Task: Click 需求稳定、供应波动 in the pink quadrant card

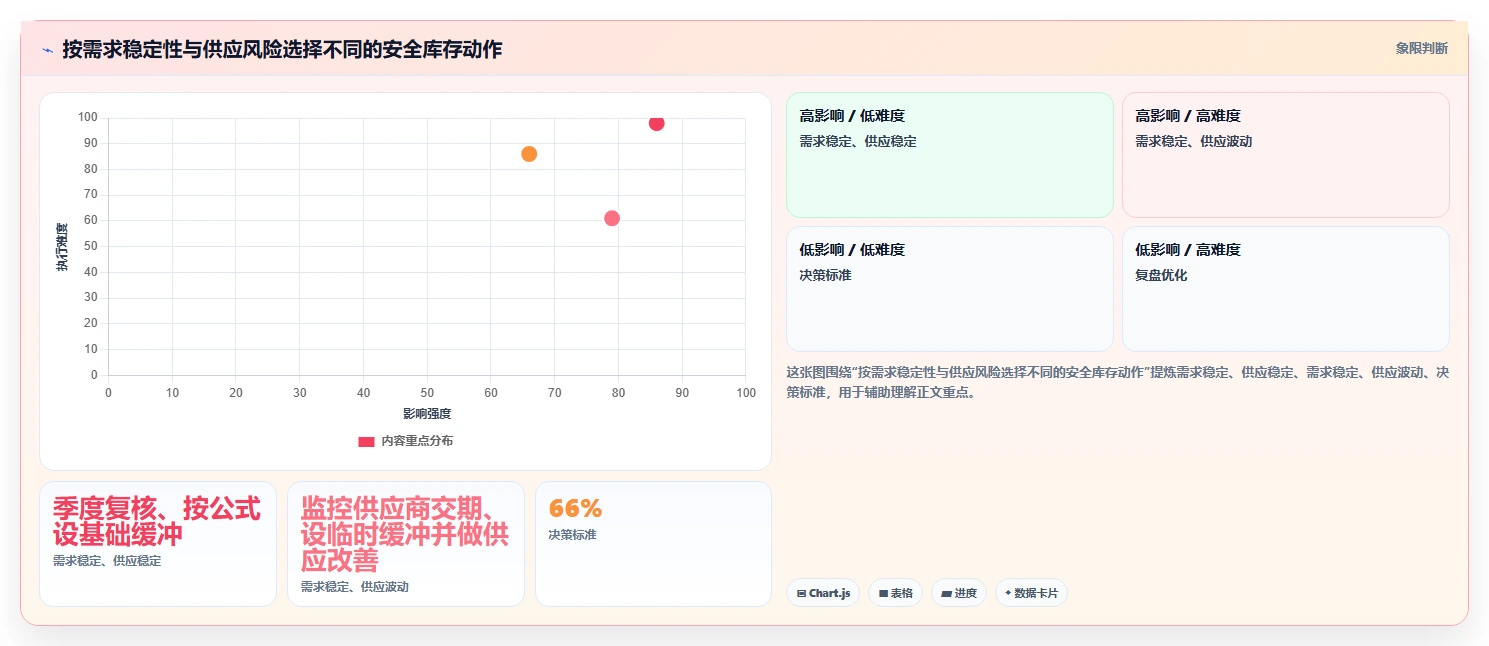Action: pyautogui.click(x=1194, y=142)
